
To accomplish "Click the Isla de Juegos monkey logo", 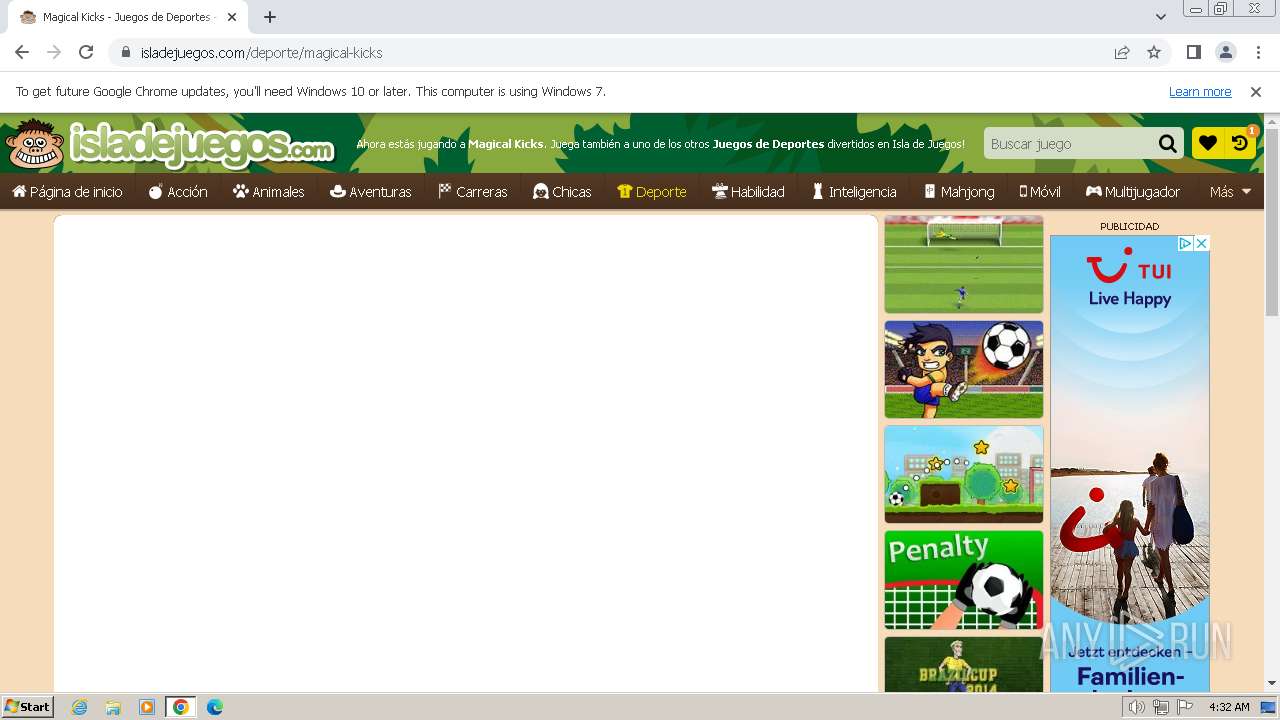I will pyautogui.click(x=168, y=144).
